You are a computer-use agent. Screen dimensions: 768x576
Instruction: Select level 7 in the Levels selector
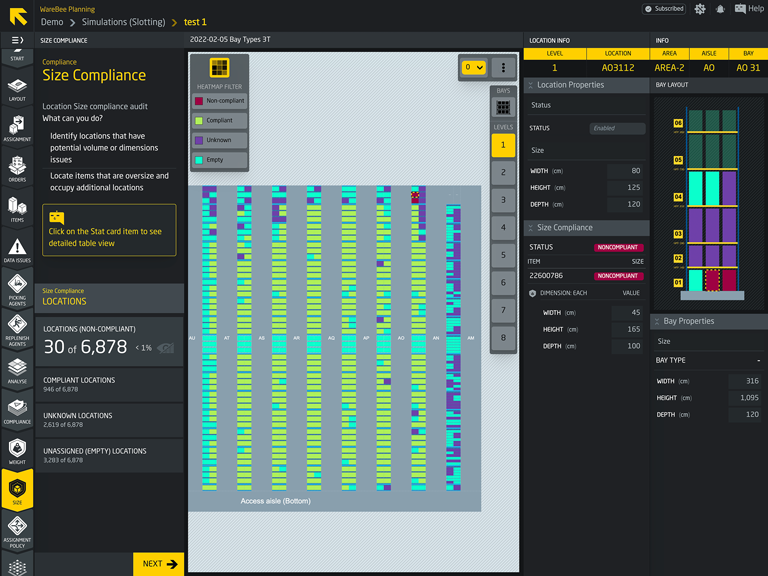pyautogui.click(x=503, y=310)
